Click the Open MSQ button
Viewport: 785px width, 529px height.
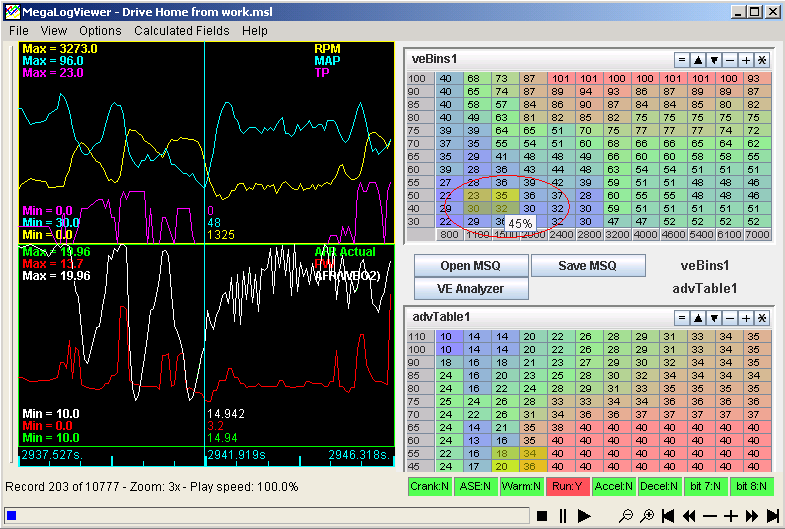[471, 266]
